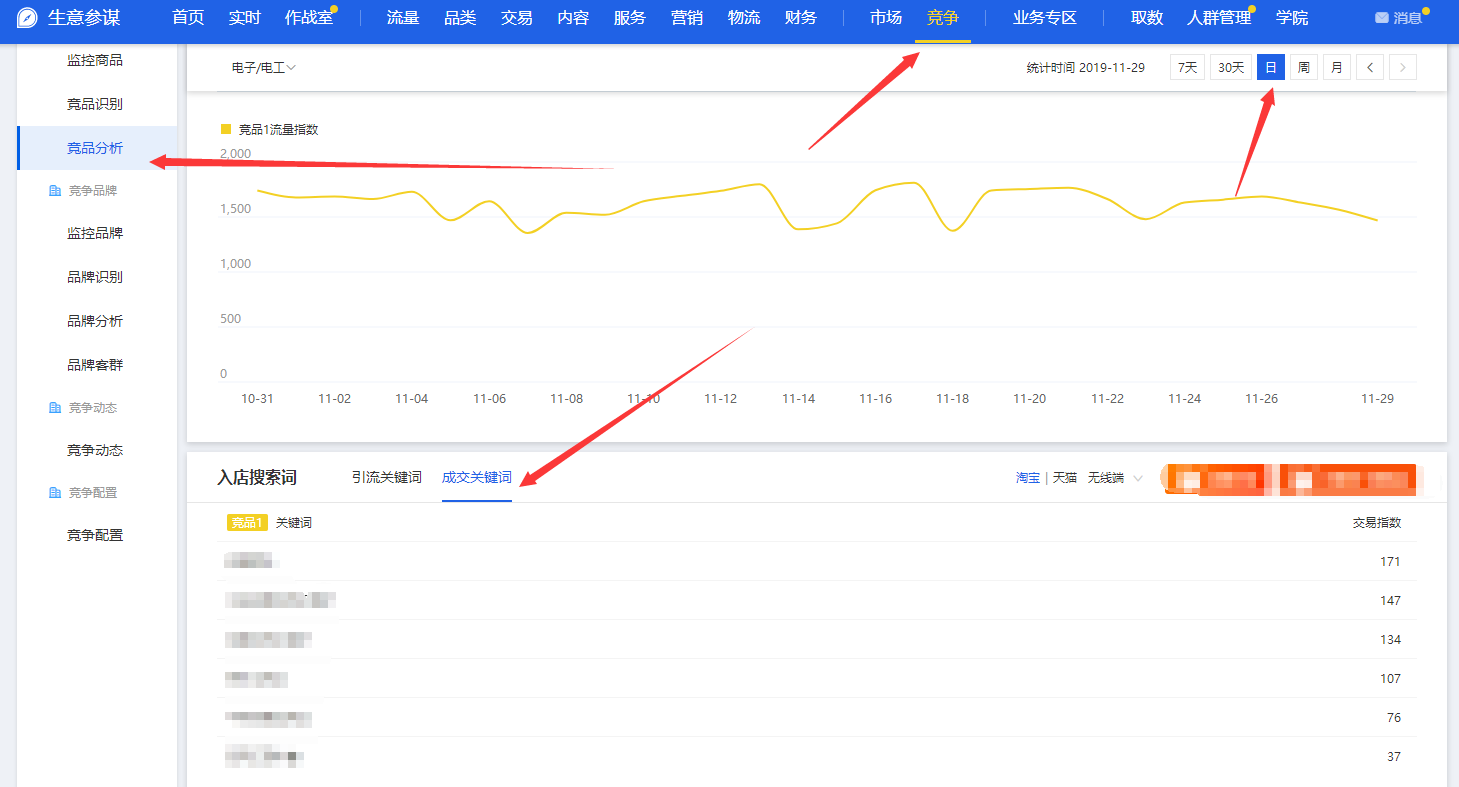Switch to the 引流关键词 tab

(386, 478)
